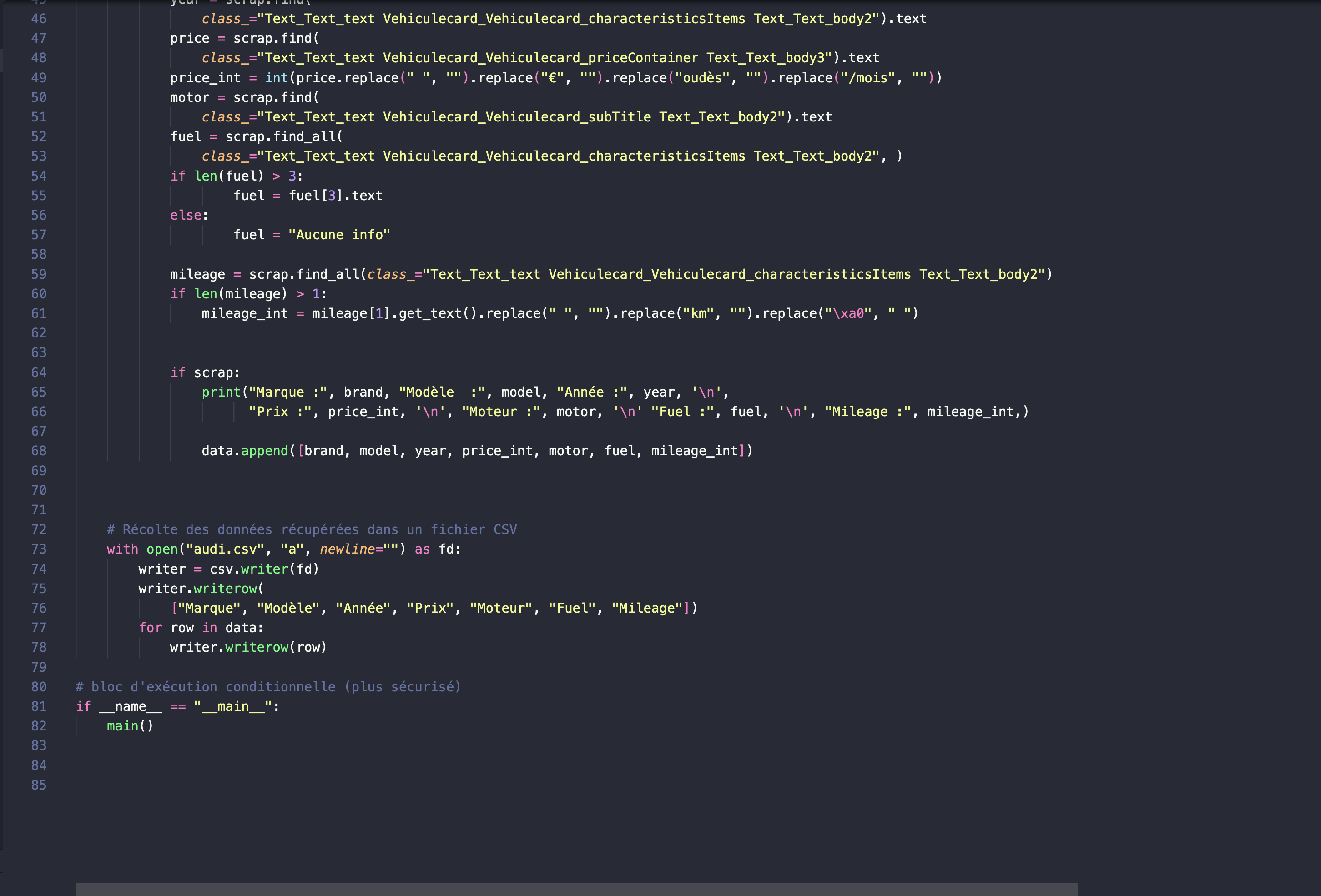Click 'motor = scrap.find(' on line 50
This screenshot has height=896, width=1321.
244,98
